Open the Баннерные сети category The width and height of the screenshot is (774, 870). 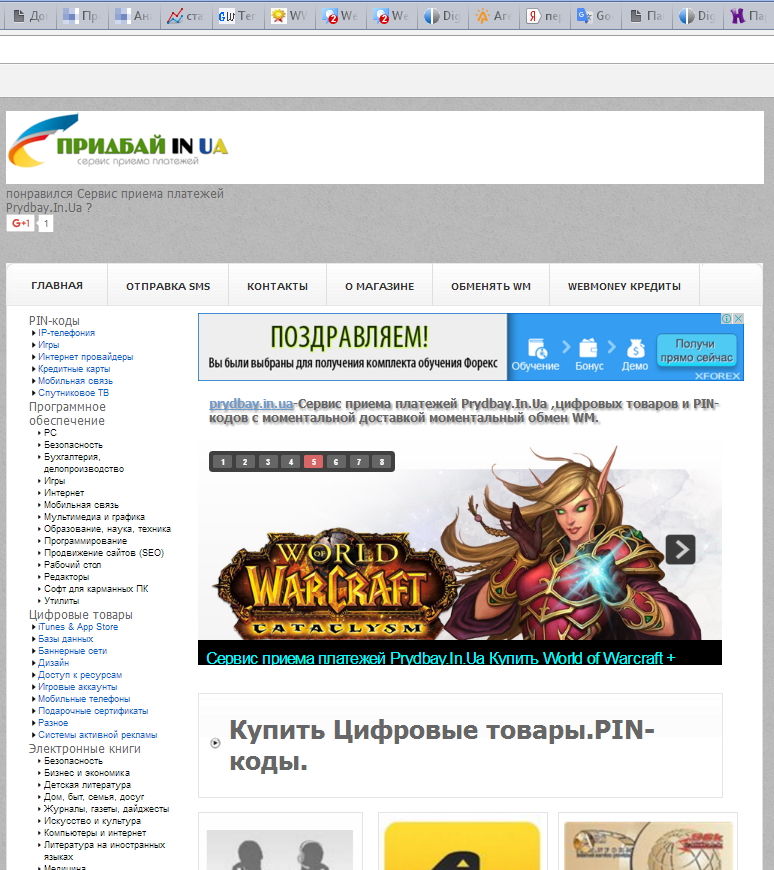72,651
